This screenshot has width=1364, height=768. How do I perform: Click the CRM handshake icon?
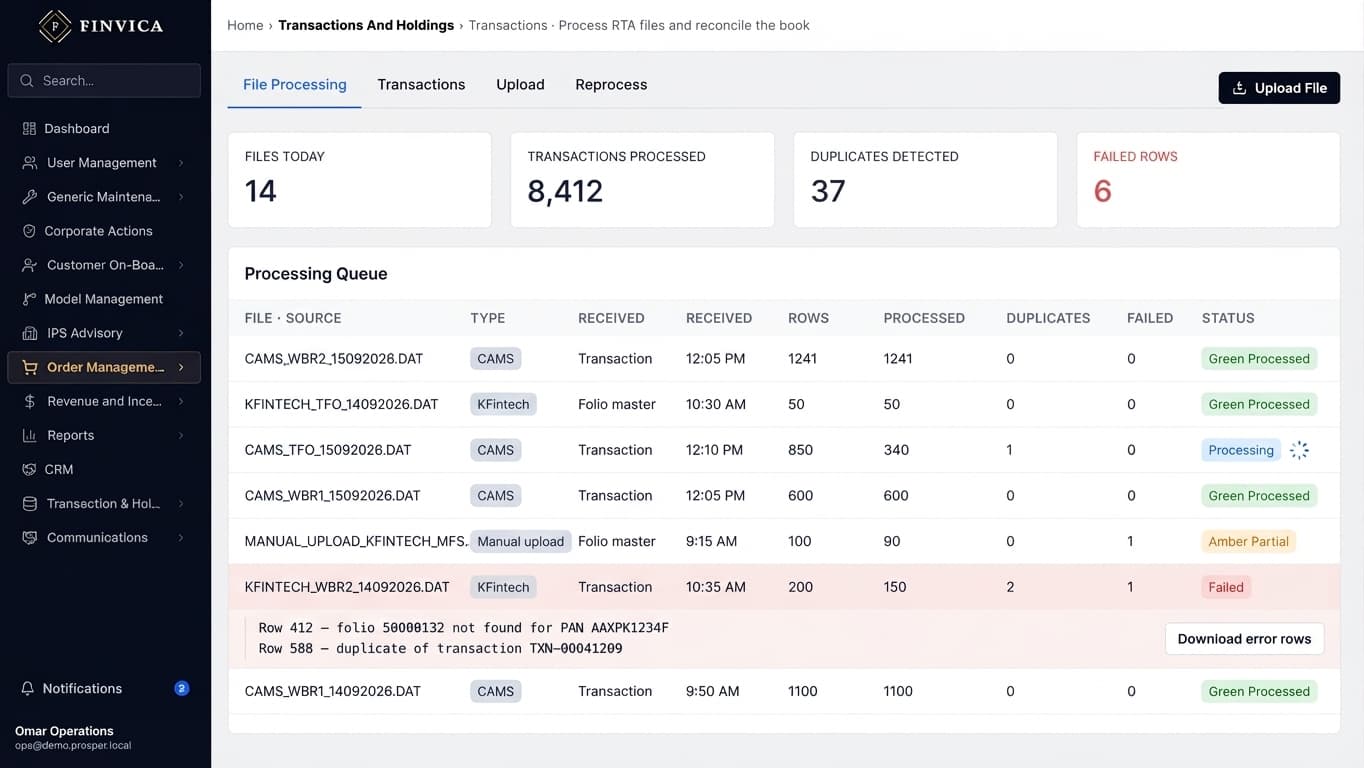tap(29, 469)
